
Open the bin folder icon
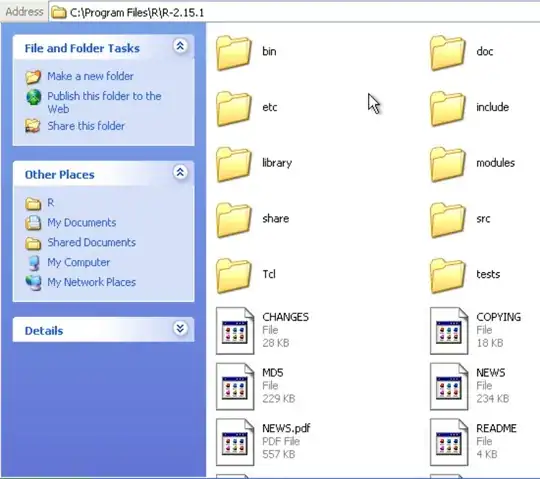pyautogui.click(x=234, y=53)
